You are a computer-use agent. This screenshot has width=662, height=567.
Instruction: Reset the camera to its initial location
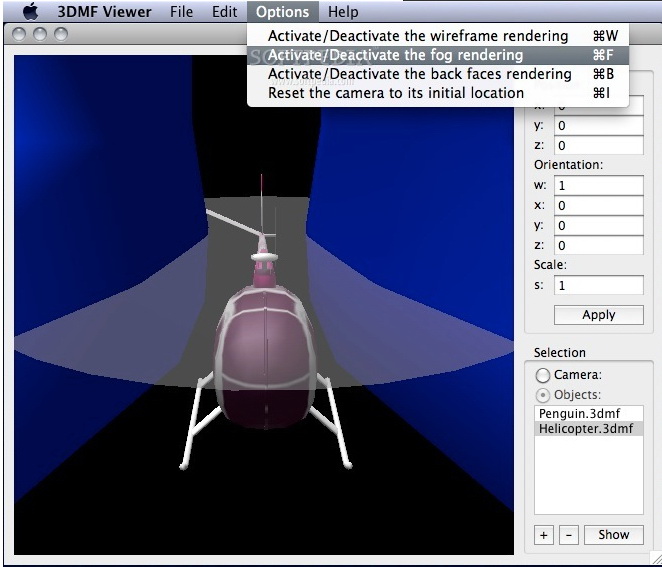[x=438, y=93]
